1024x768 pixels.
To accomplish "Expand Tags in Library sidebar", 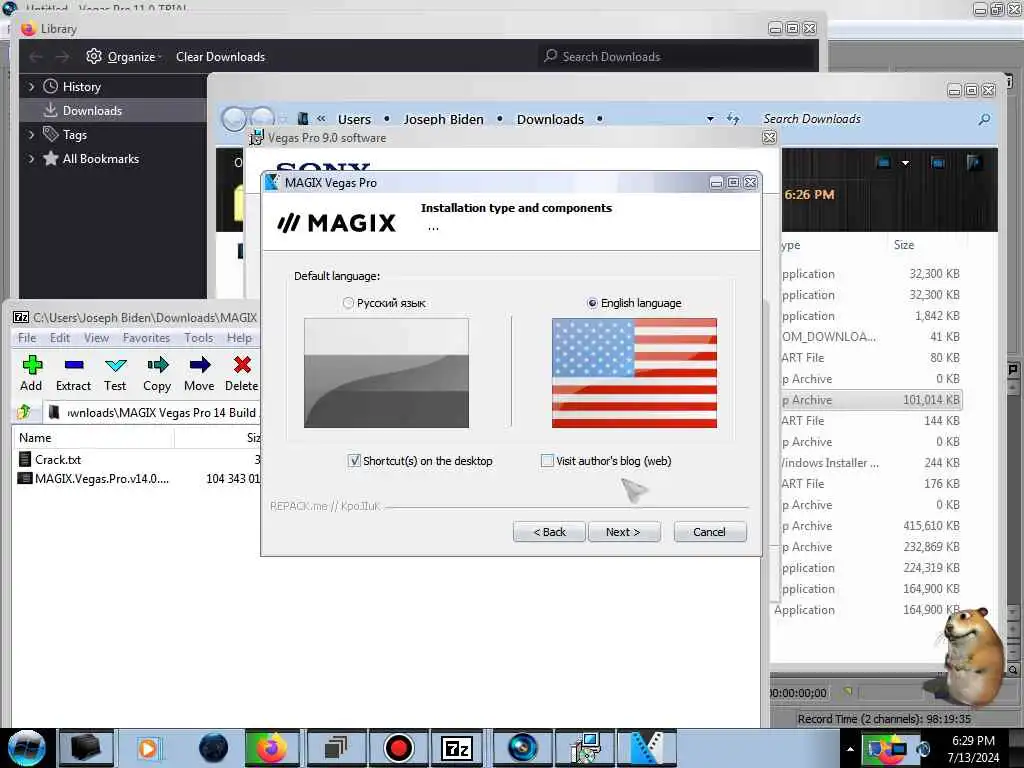I will pos(31,135).
